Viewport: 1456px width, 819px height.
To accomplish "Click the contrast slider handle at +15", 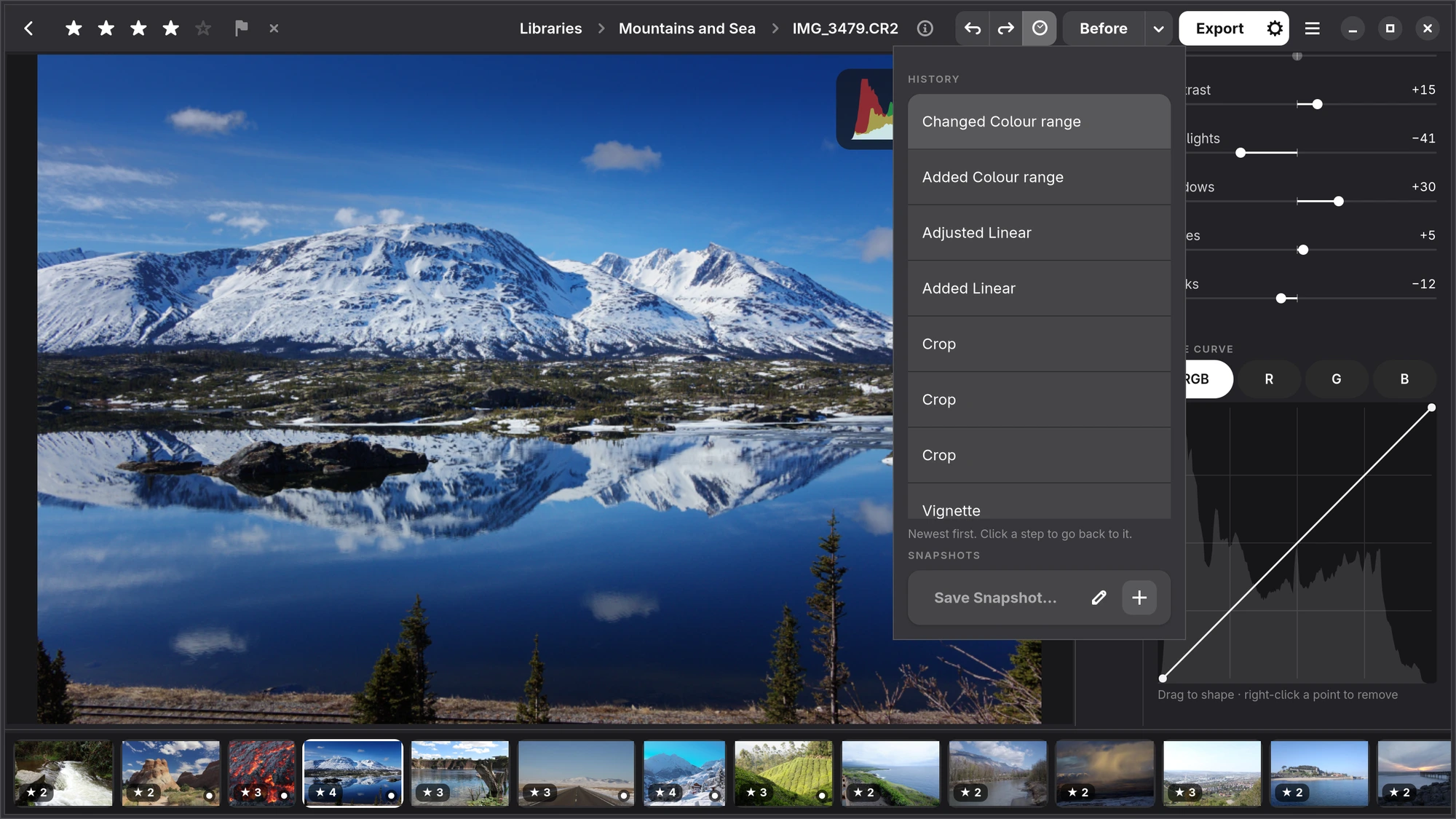I will [x=1317, y=105].
